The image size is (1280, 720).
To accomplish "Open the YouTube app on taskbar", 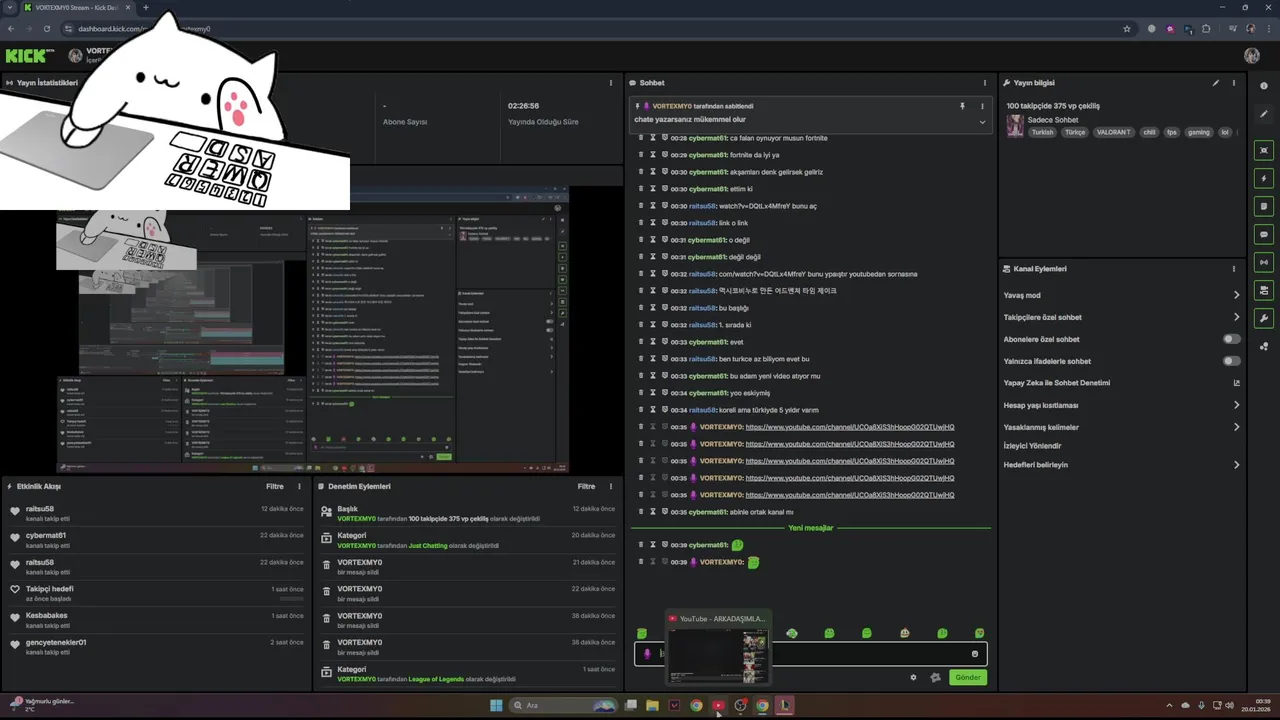I will point(718,705).
